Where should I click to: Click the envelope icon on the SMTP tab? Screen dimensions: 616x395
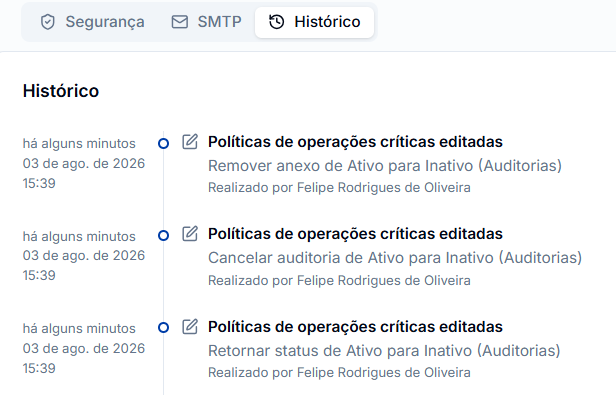click(180, 22)
